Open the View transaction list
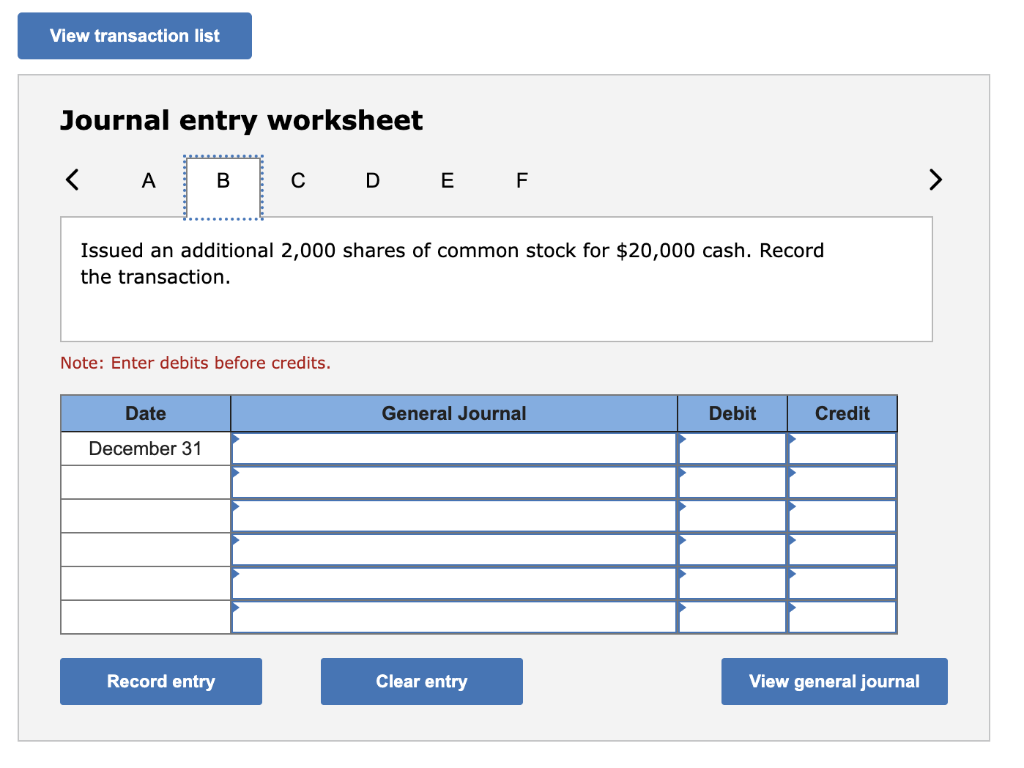1024x768 pixels. pyautogui.click(x=134, y=35)
